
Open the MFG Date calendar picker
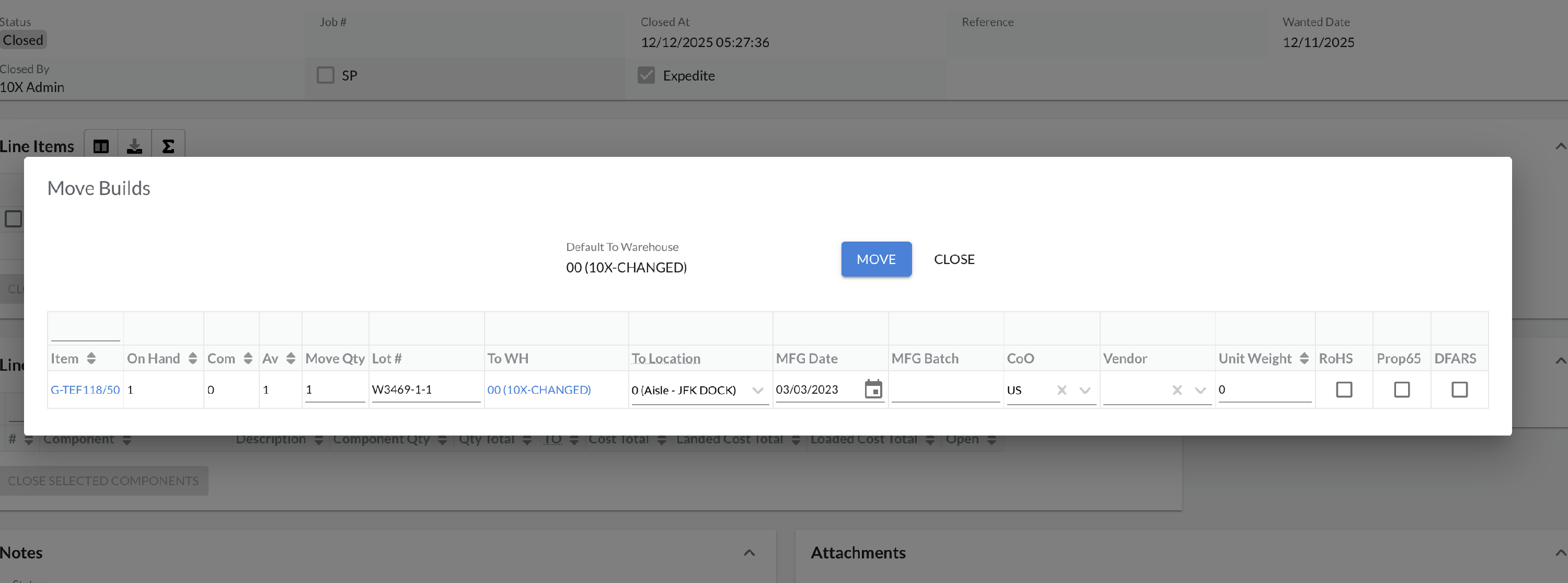tap(873, 389)
